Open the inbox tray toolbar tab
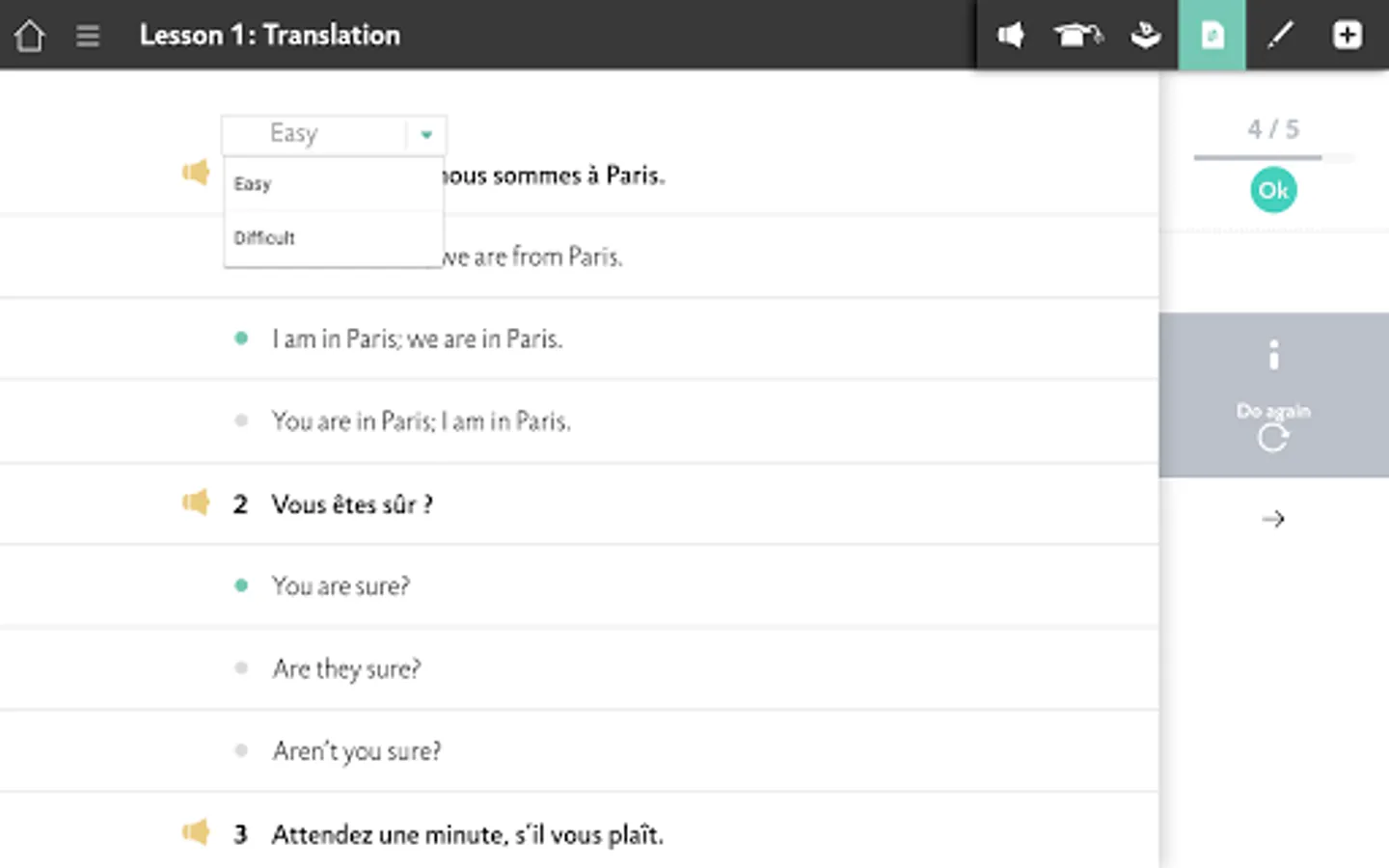The height and width of the screenshot is (868, 1389). point(1145,36)
